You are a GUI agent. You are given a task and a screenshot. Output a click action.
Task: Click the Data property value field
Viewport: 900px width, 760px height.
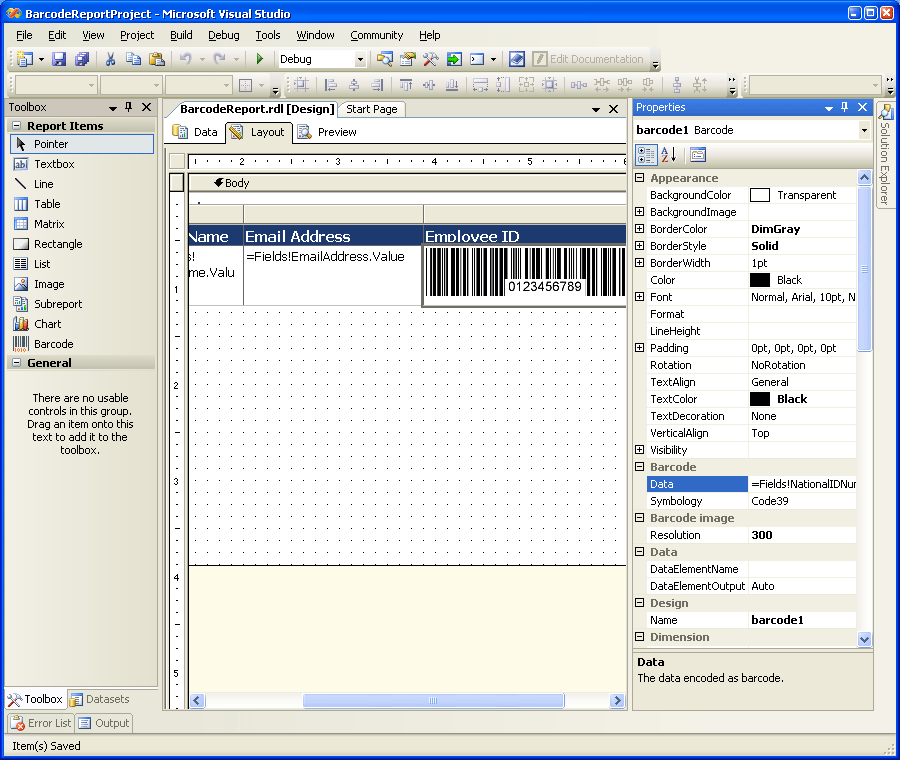coord(802,484)
